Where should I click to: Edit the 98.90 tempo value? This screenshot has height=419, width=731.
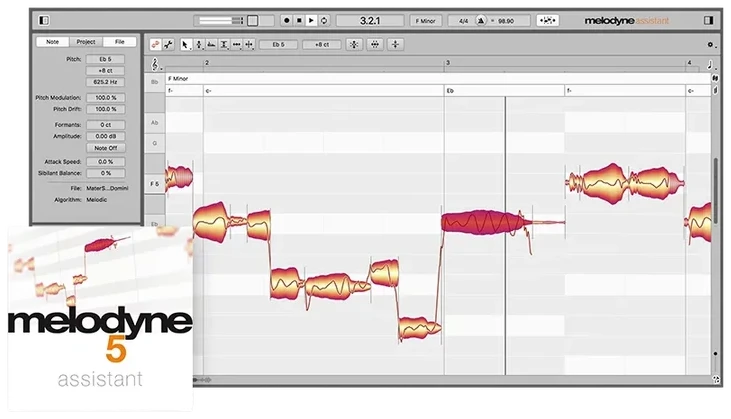506,21
